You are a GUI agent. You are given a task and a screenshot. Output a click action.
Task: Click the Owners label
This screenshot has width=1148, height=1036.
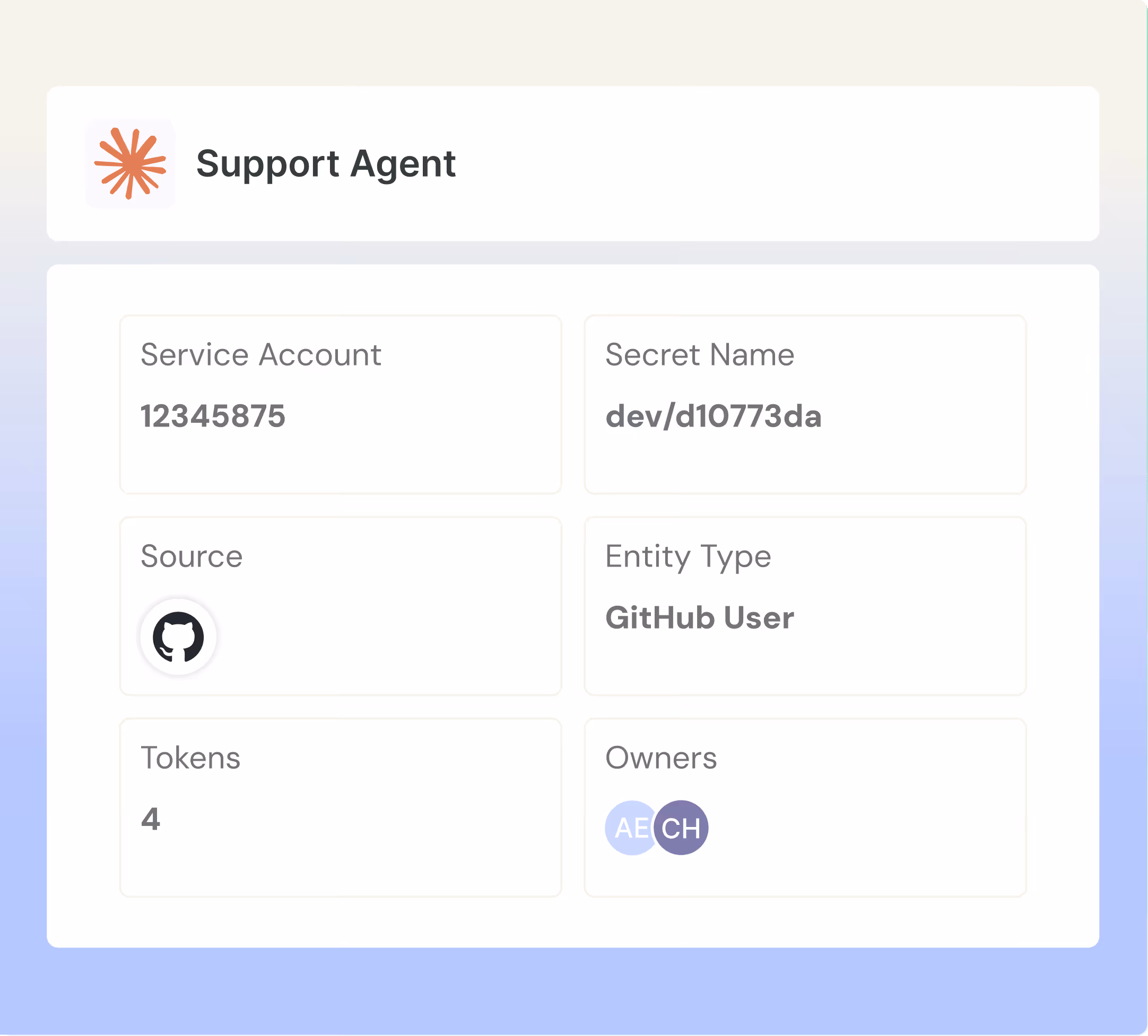click(661, 758)
